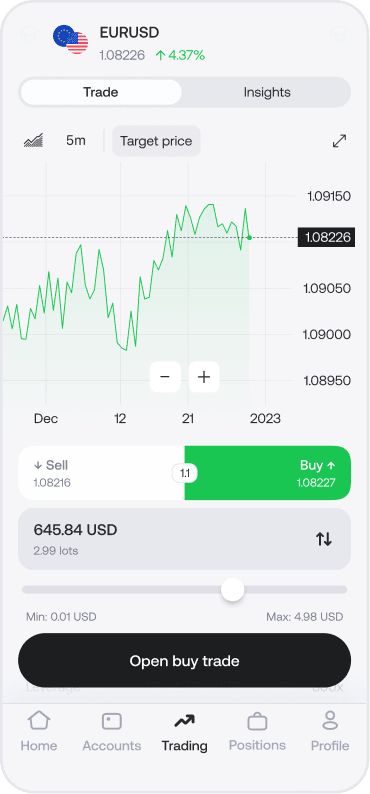
Task: Select the Buy side at 1.08227
Action: click(x=268, y=473)
